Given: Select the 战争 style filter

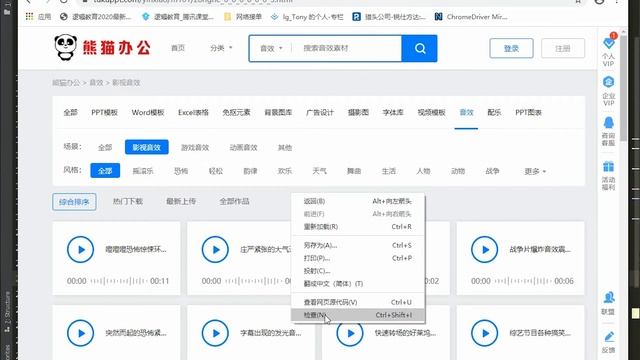Looking at the screenshot, I should 492,171.
